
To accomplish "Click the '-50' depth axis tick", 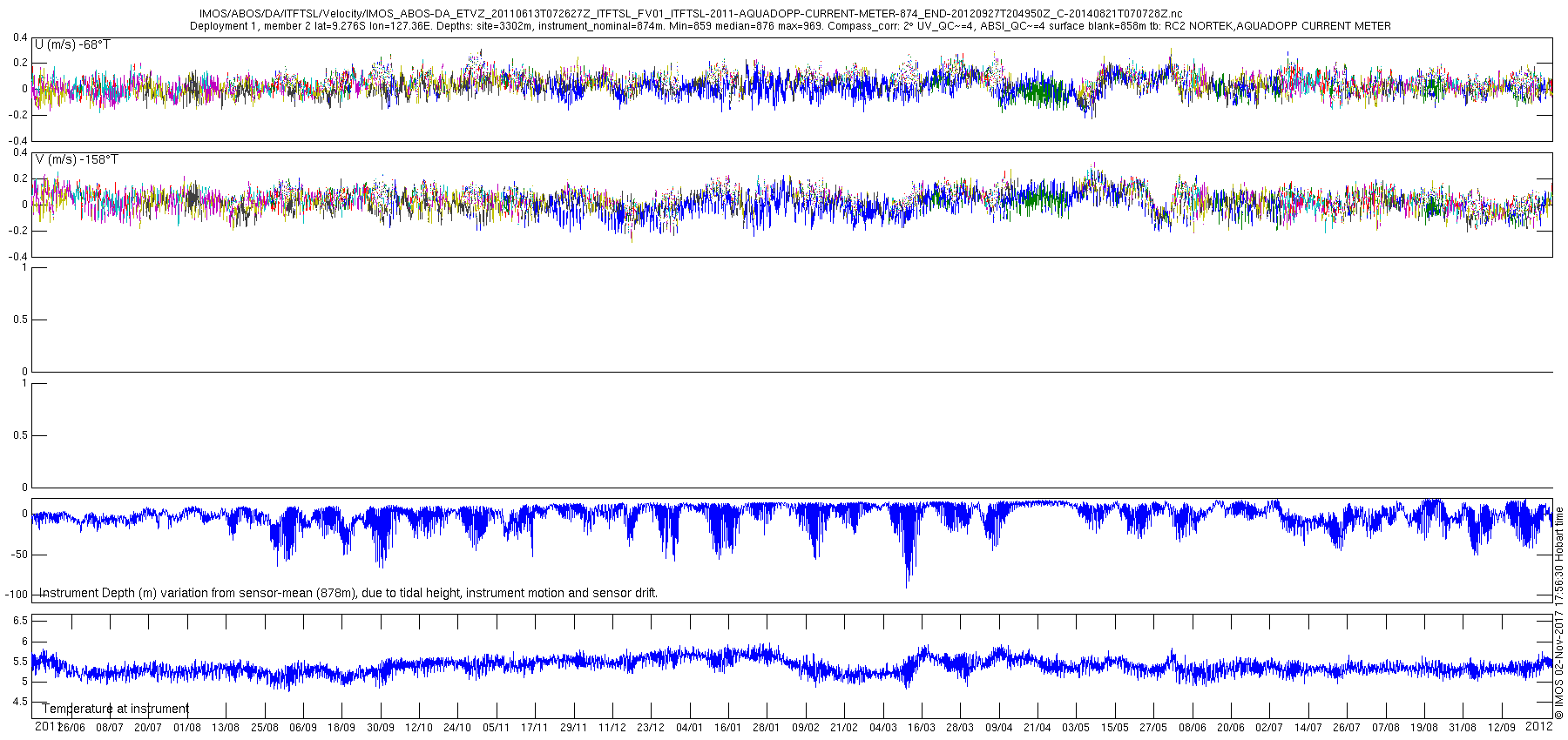I will 18,554.
